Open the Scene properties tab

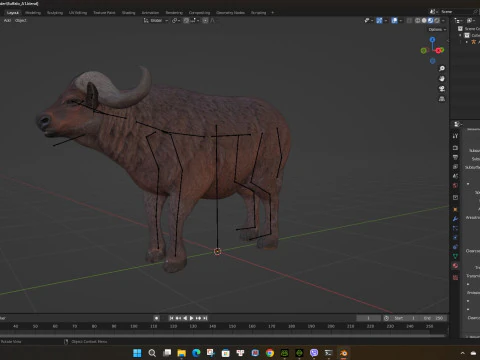[455, 176]
